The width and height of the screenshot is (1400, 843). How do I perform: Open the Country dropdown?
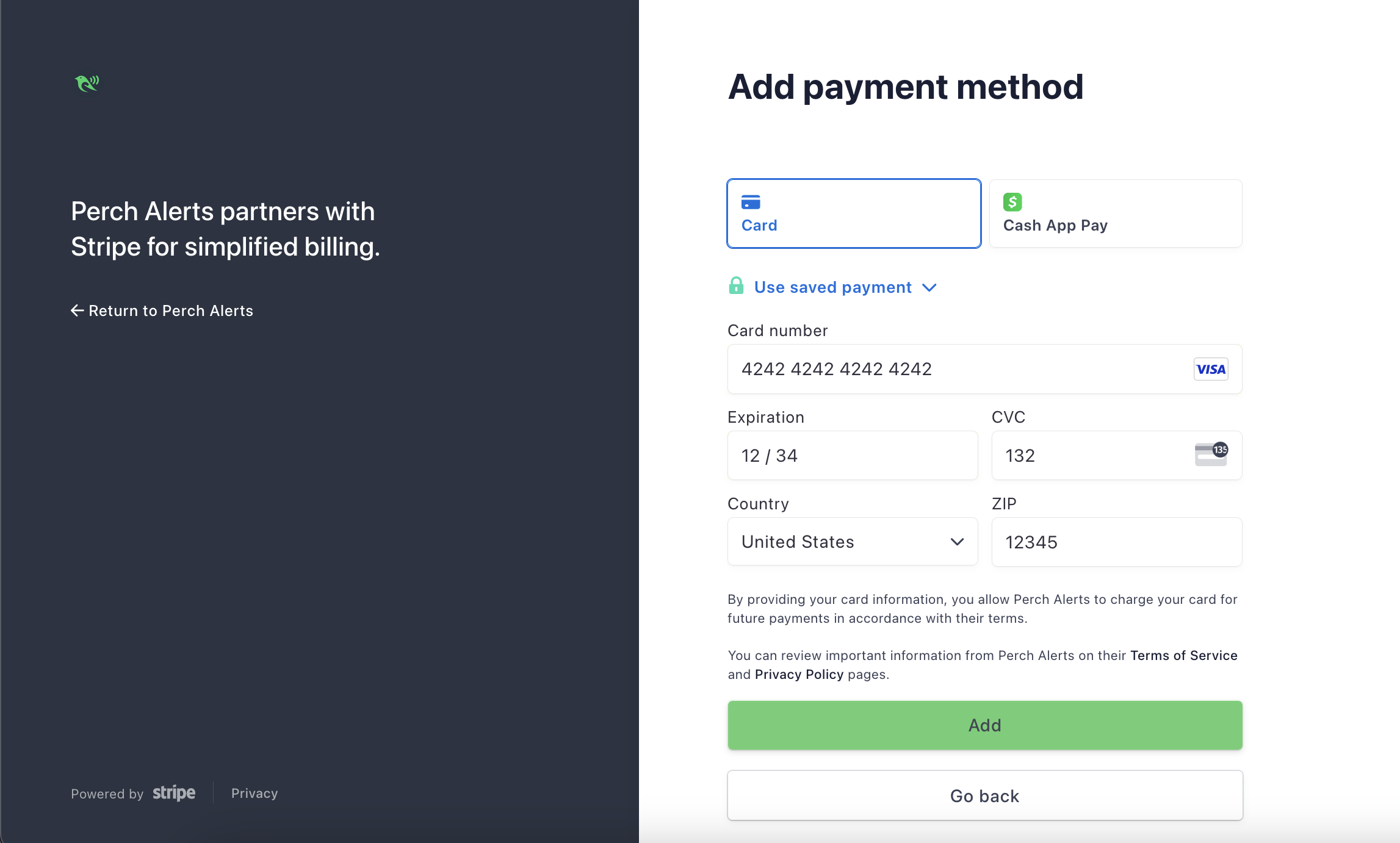point(852,542)
